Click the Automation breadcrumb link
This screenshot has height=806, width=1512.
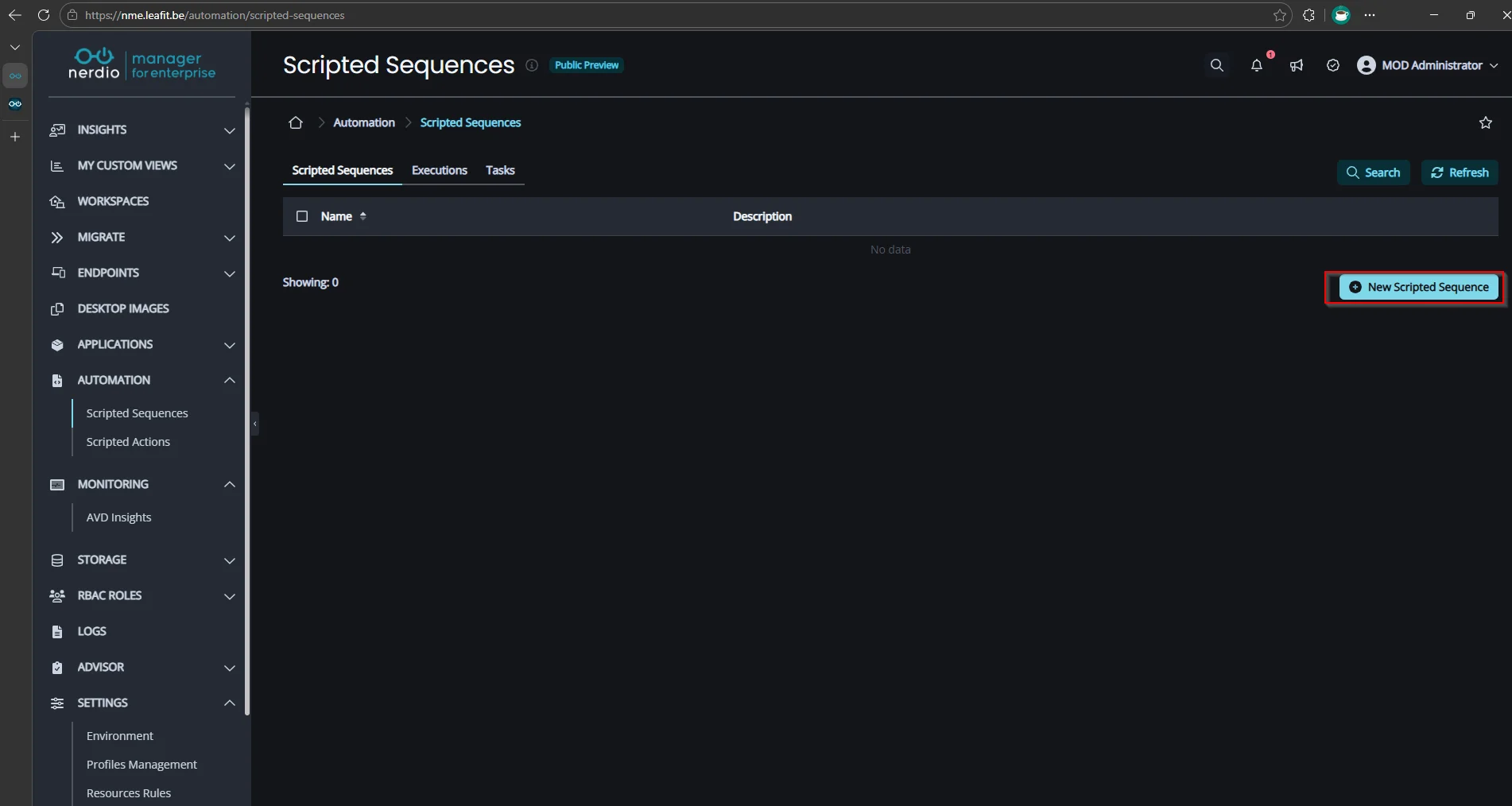(x=363, y=122)
